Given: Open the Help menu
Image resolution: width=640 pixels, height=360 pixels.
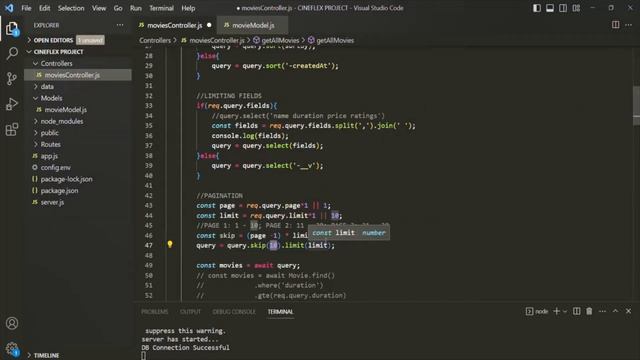Looking at the screenshot, I should click(x=188, y=8).
